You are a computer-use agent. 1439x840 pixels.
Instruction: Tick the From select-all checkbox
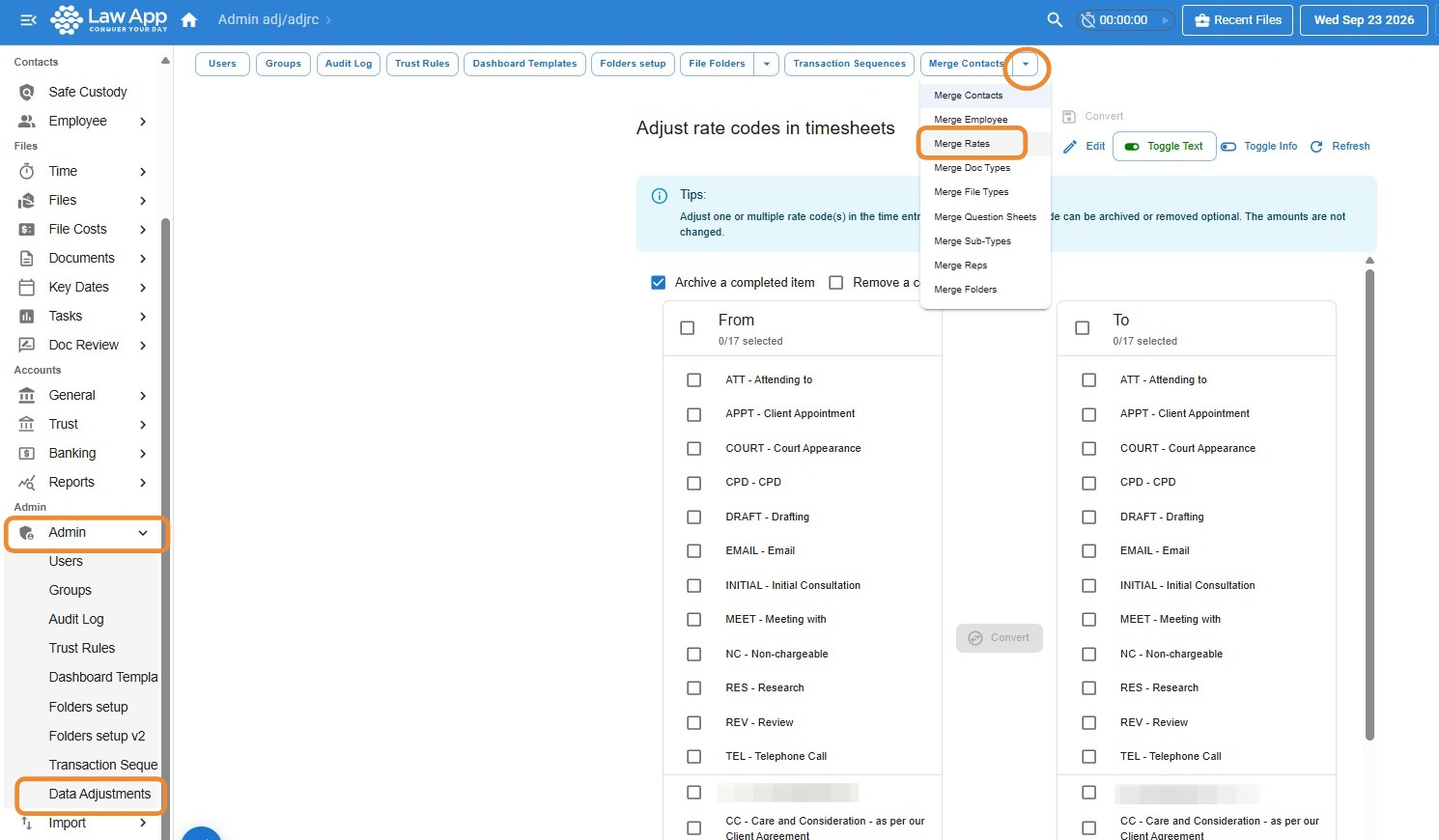(x=688, y=328)
